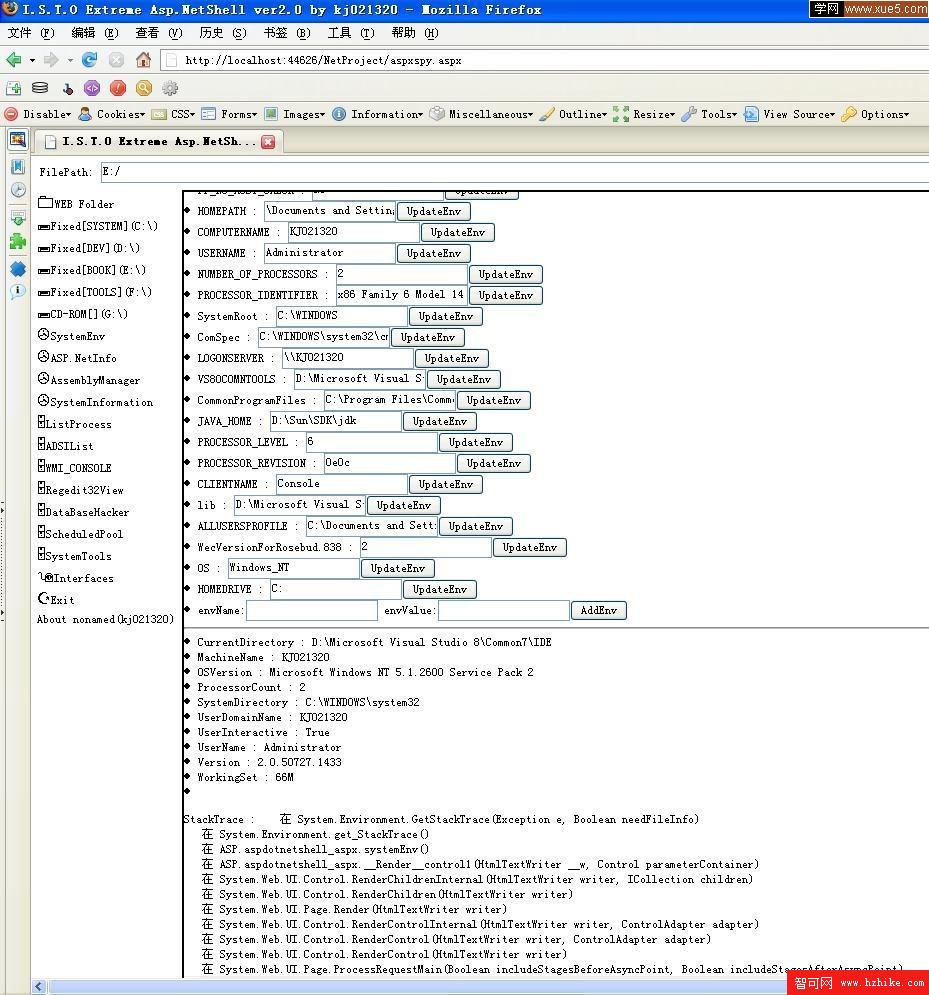Click the joystick-shaped toolbar icon
Viewport: 929px width, 995px height.
click(x=67, y=88)
